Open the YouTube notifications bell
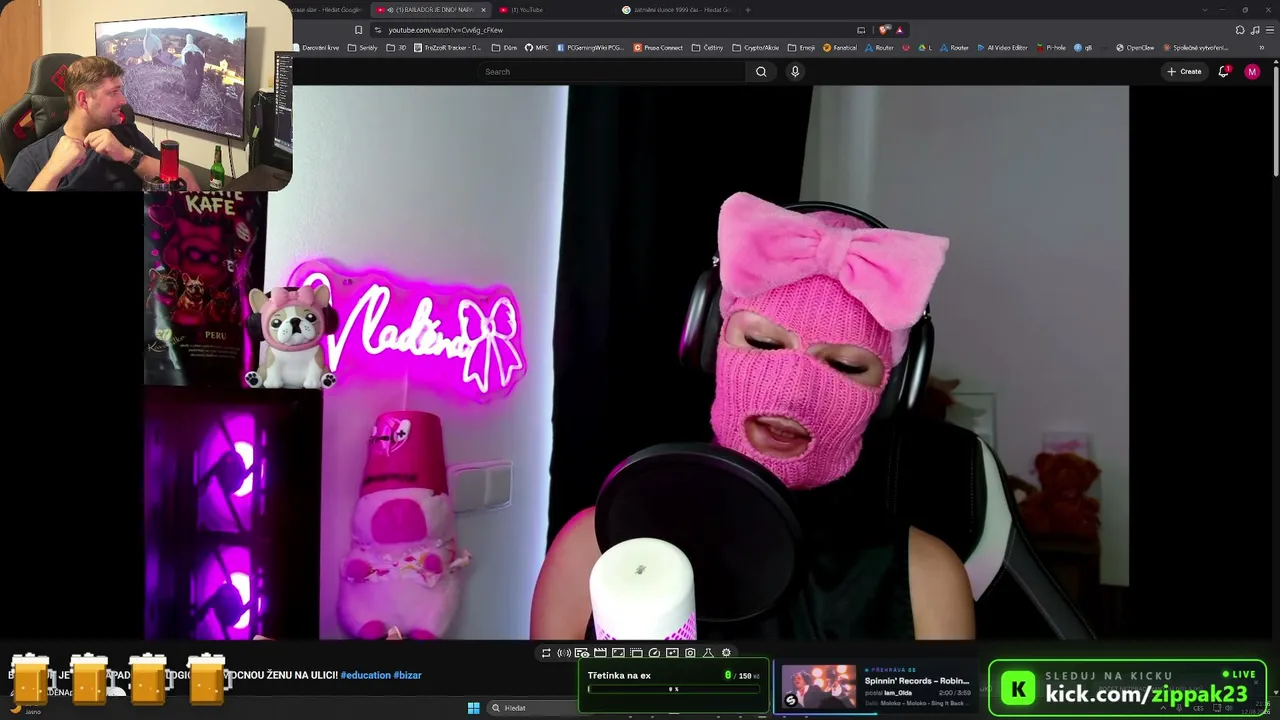This screenshot has width=1280, height=720. (1224, 72)
